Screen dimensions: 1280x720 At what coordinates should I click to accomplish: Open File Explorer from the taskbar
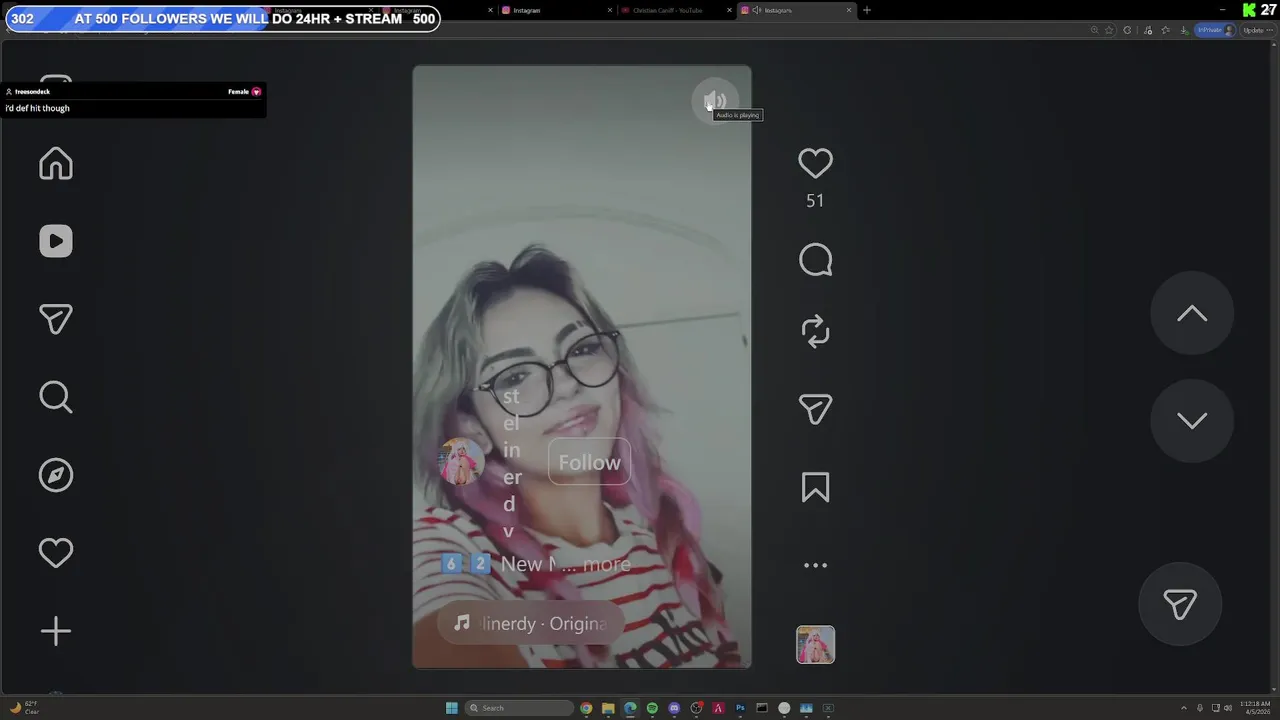(x=608, y=708)
